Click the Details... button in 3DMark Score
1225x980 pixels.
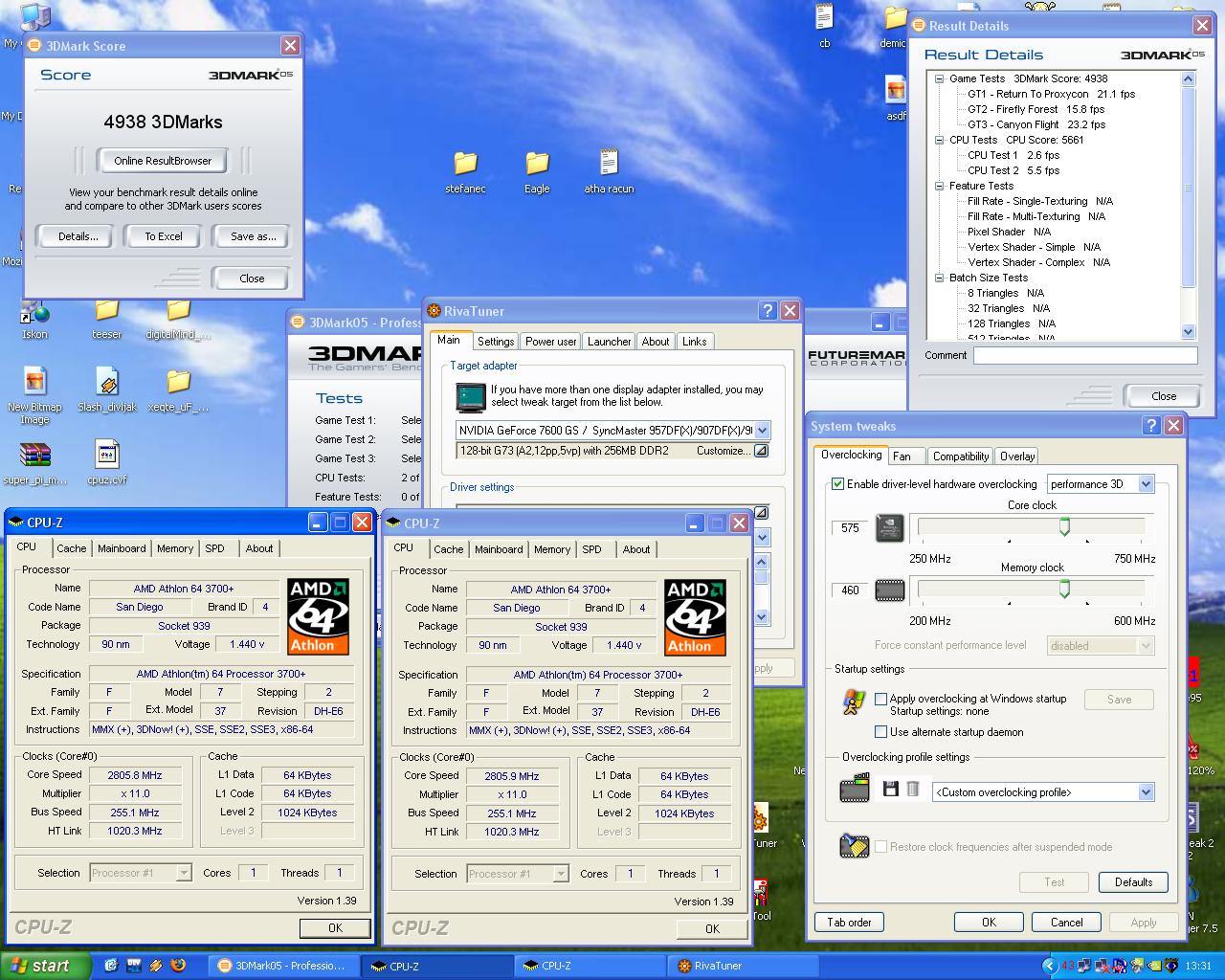[78, 236]
